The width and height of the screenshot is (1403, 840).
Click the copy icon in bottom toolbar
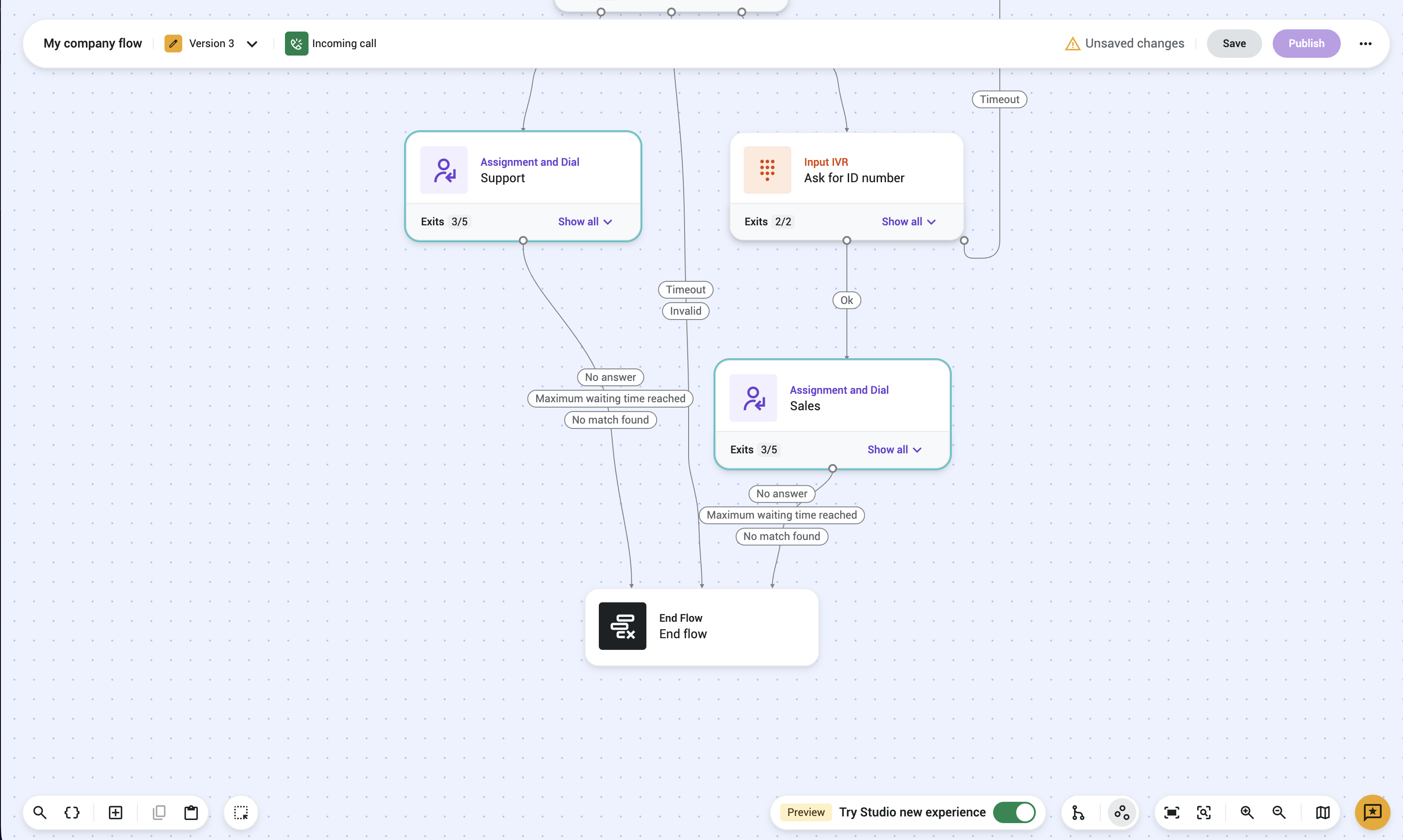pyautogui.click(x=159, y=813)
